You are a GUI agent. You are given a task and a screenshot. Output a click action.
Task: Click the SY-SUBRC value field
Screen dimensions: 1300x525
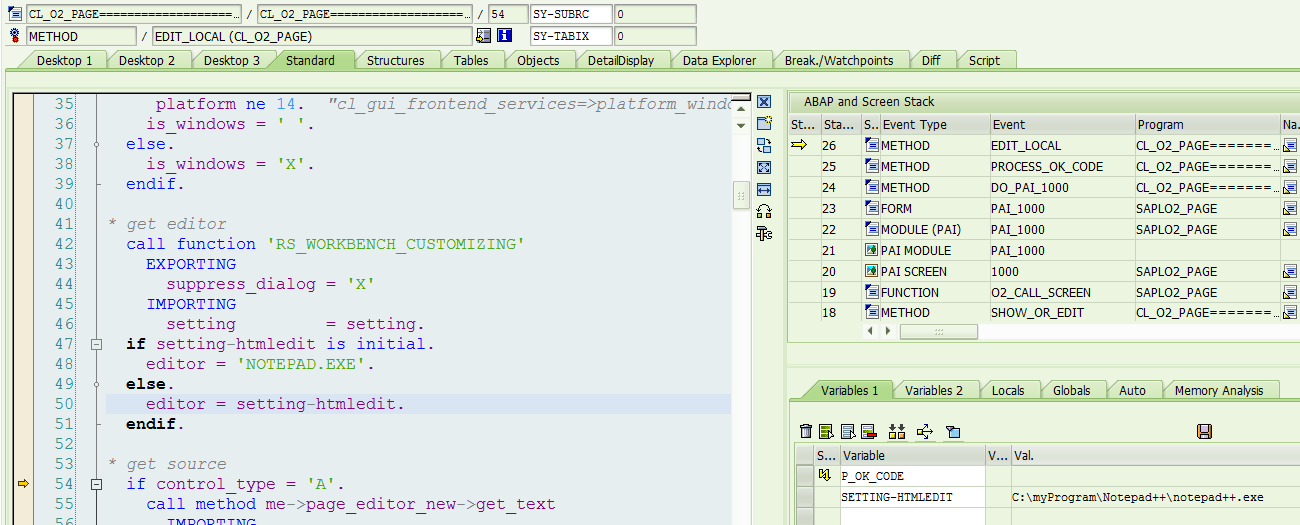655,14
